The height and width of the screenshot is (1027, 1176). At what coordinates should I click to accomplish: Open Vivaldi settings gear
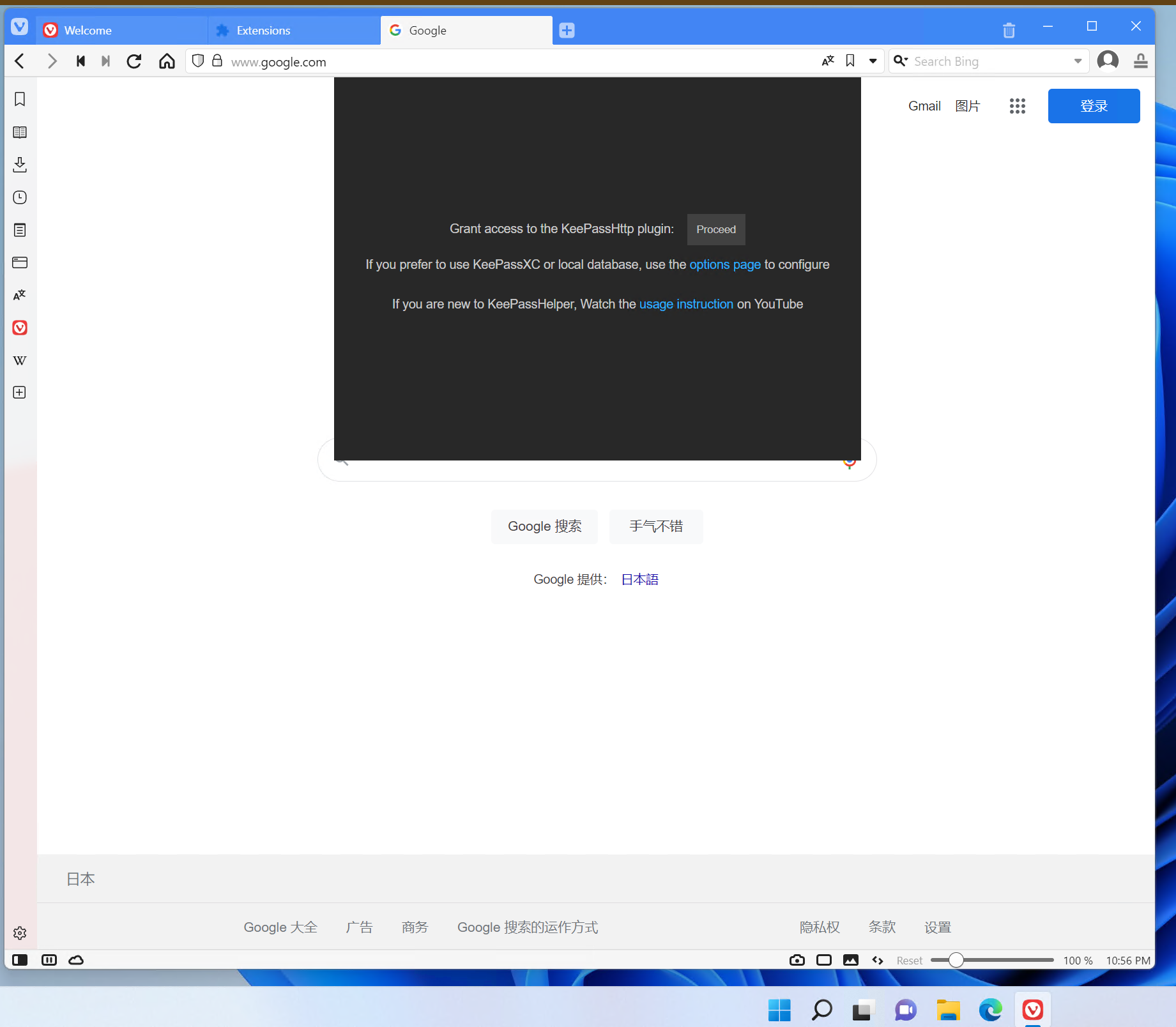(20, 933)
